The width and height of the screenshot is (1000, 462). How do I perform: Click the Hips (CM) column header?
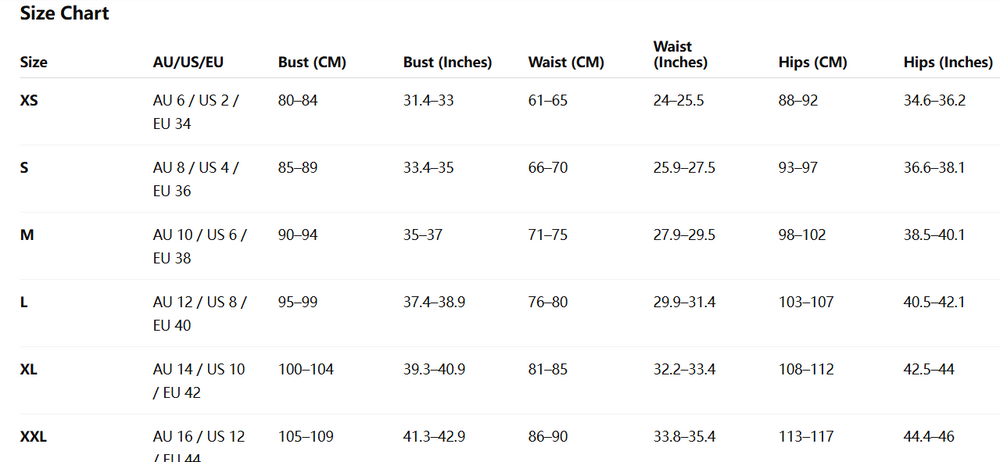point(812,62)
